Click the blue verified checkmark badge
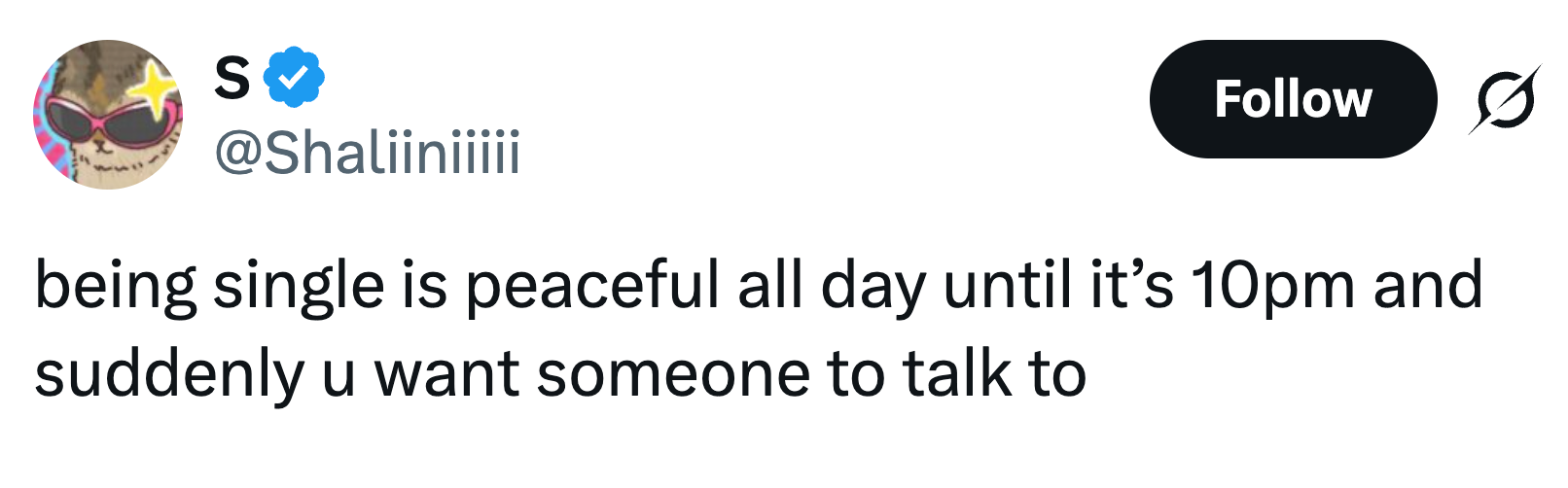Screen dimensions: 1568x488 [x=294, y=77]
